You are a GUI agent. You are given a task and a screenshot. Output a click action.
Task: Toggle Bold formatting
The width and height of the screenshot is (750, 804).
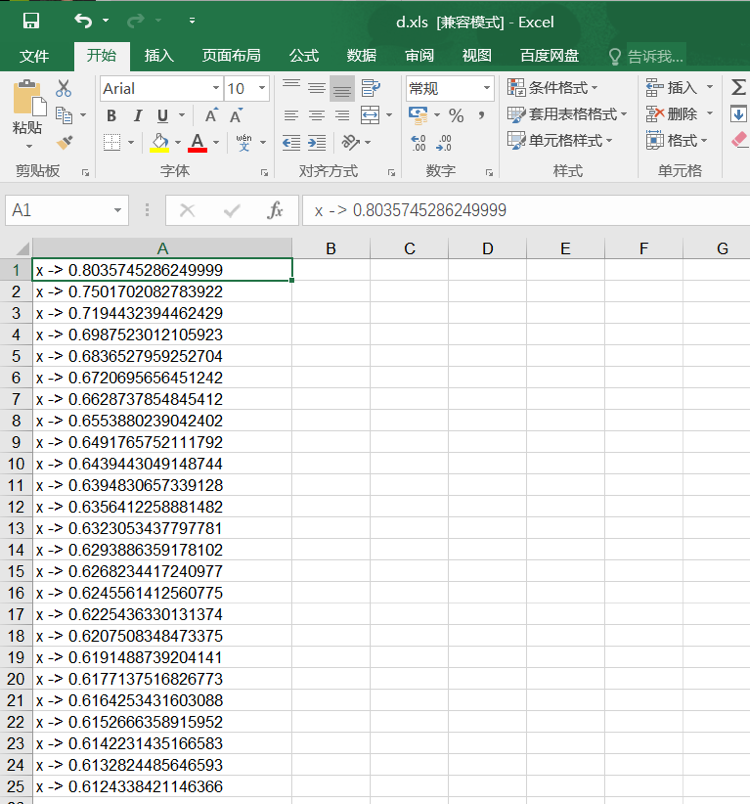tap(112, 116)
